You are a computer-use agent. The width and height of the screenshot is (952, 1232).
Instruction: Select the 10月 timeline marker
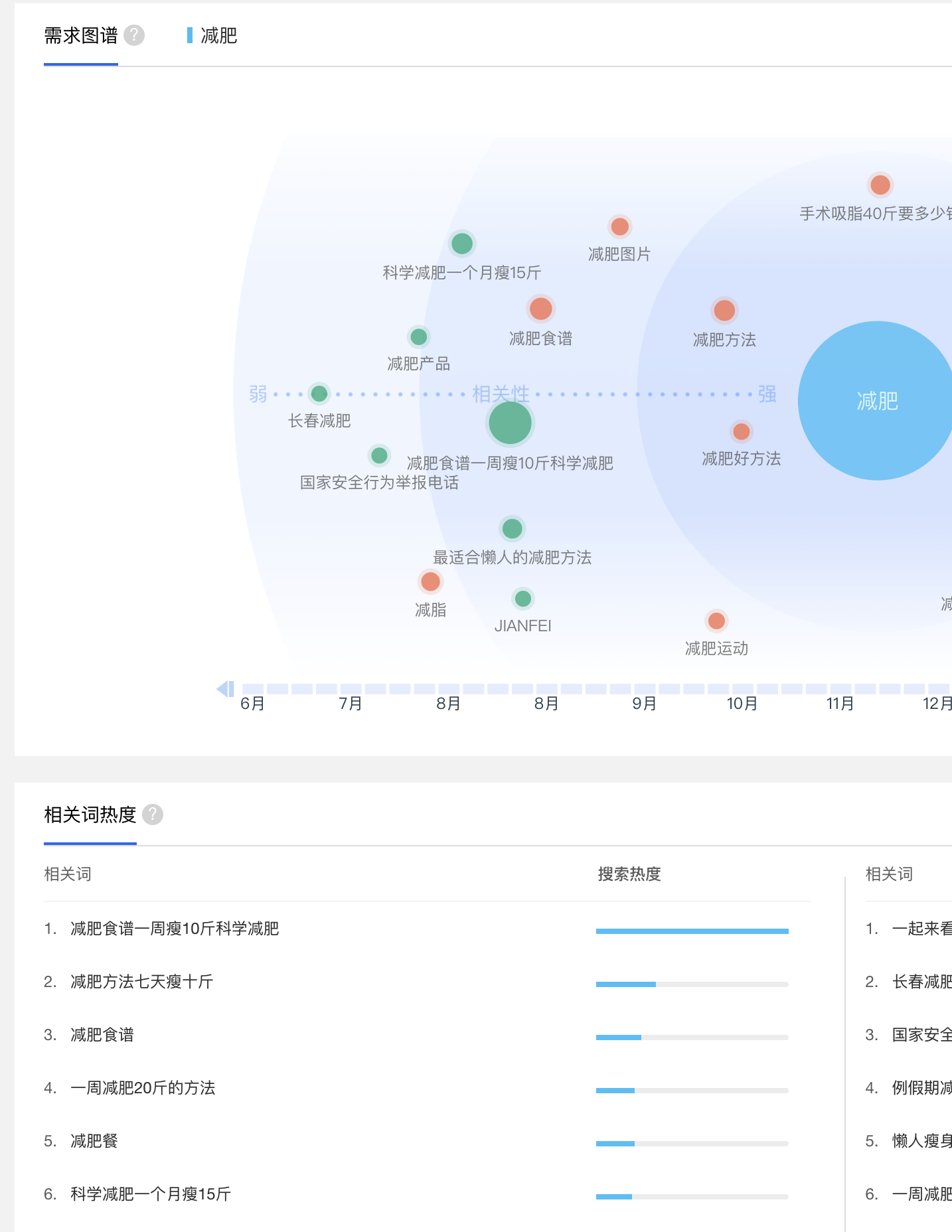(742, 704)
